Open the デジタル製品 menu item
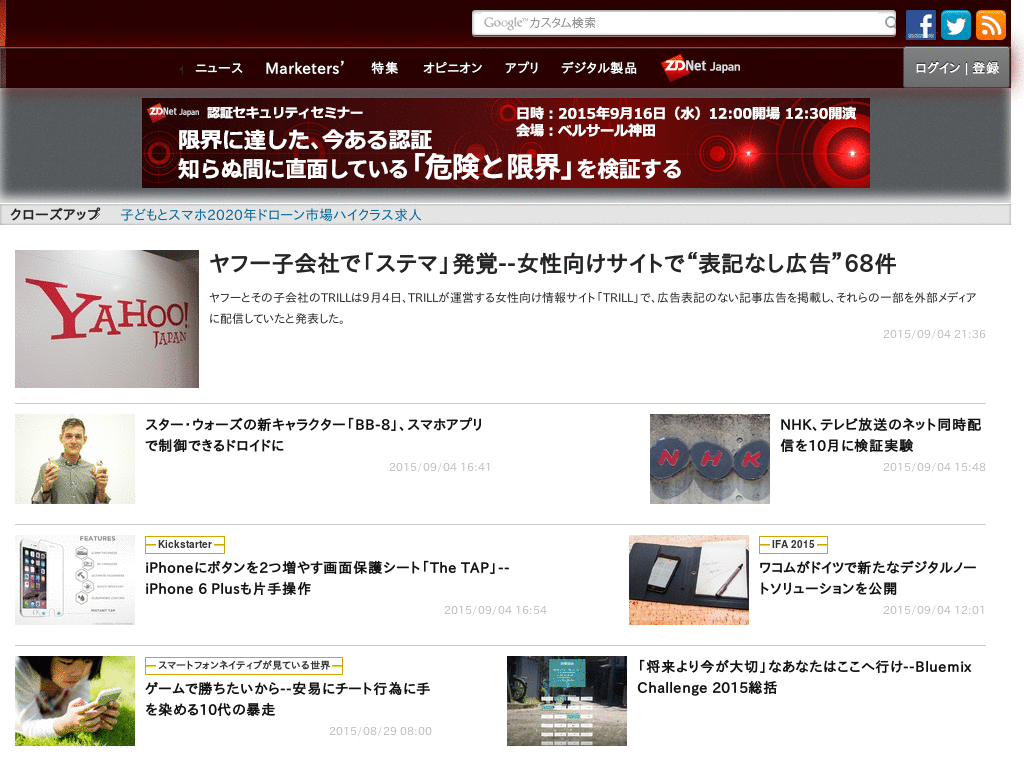 click(599, 68)
